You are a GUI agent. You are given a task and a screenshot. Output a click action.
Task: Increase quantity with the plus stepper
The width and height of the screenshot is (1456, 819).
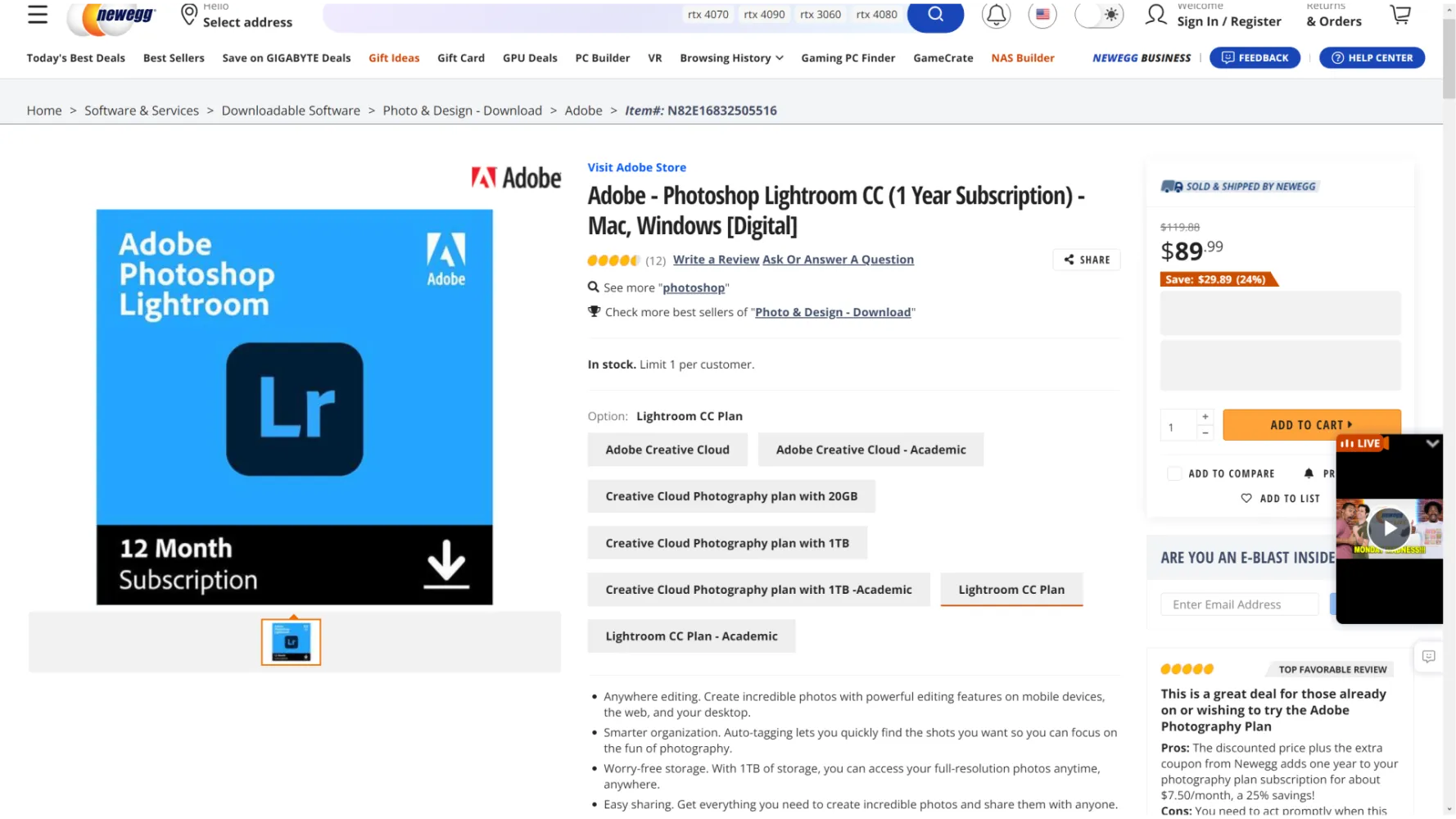[x=1205, y=417]
